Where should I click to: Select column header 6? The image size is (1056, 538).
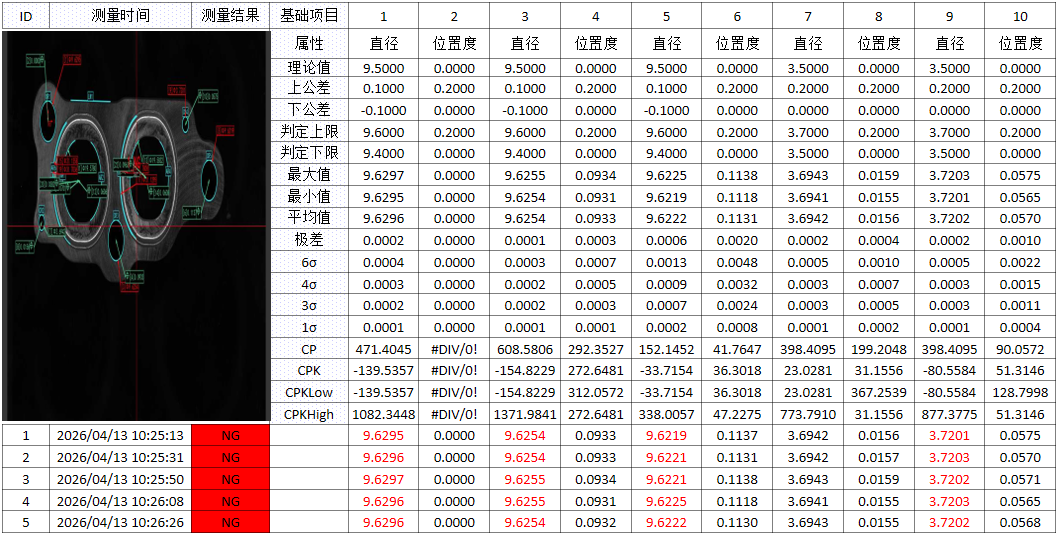737,17
